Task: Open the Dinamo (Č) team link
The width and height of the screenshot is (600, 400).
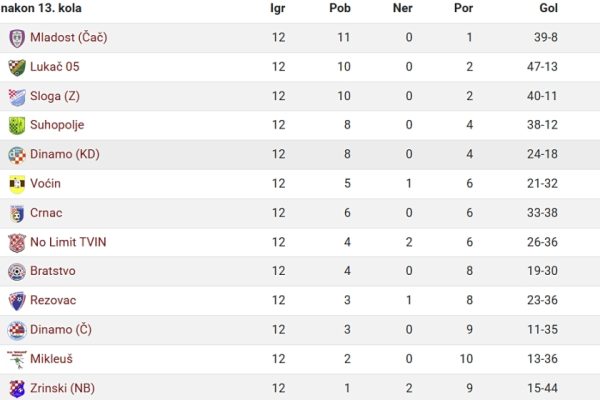Action: pyautogui.click(x=61, y=330)
